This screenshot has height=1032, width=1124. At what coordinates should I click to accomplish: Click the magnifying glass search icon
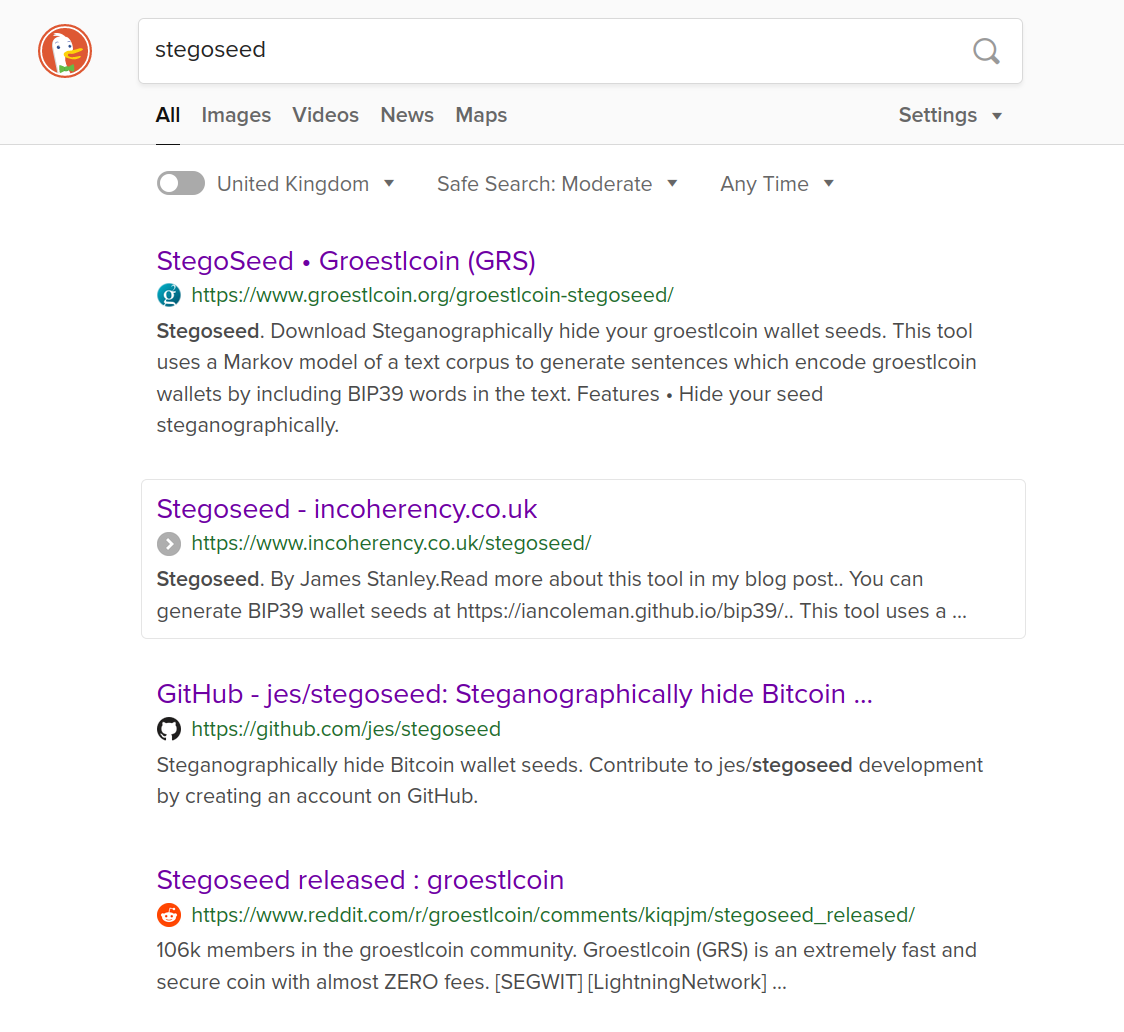tap(986, 51)
